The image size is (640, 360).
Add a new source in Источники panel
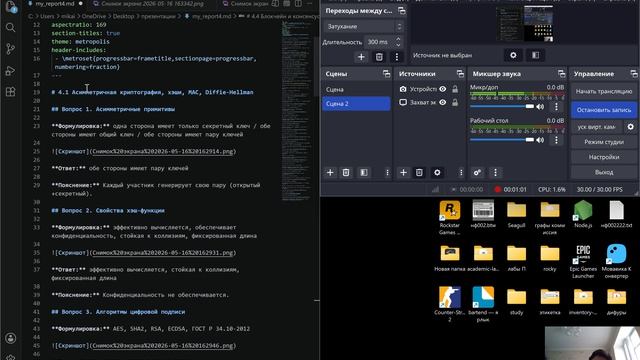(403, 173)
